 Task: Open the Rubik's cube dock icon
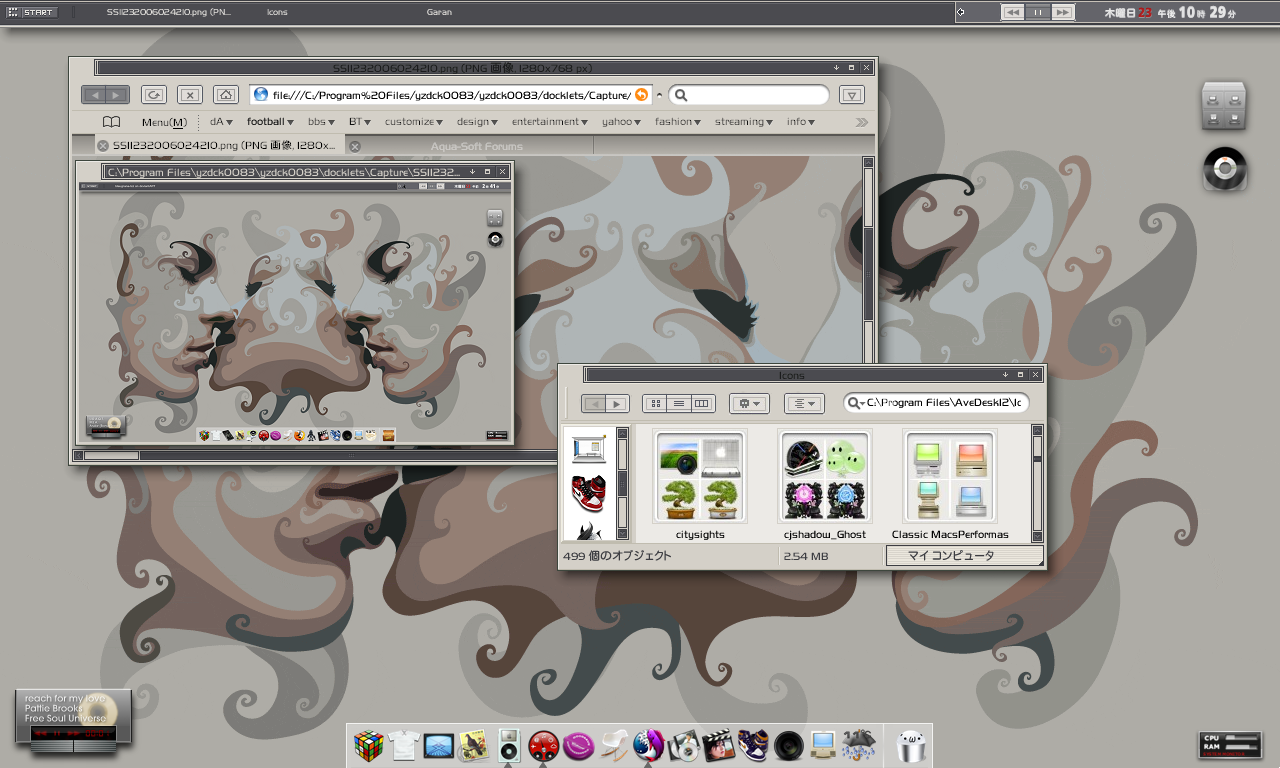369,745
